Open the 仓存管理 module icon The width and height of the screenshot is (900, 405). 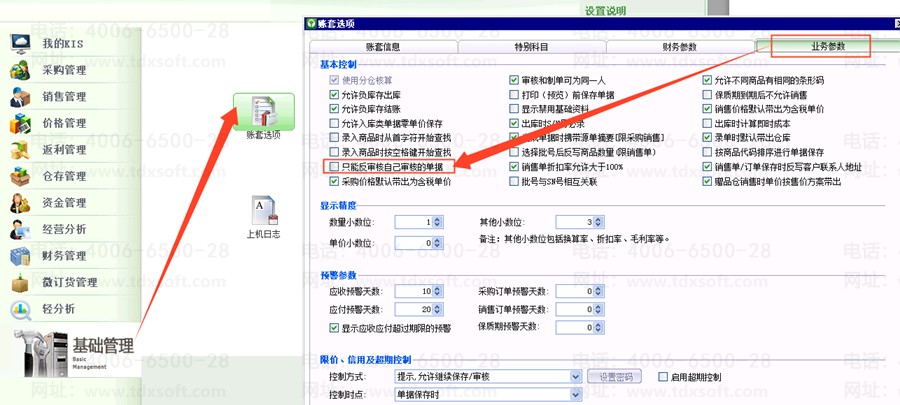[x=21, y=176]
